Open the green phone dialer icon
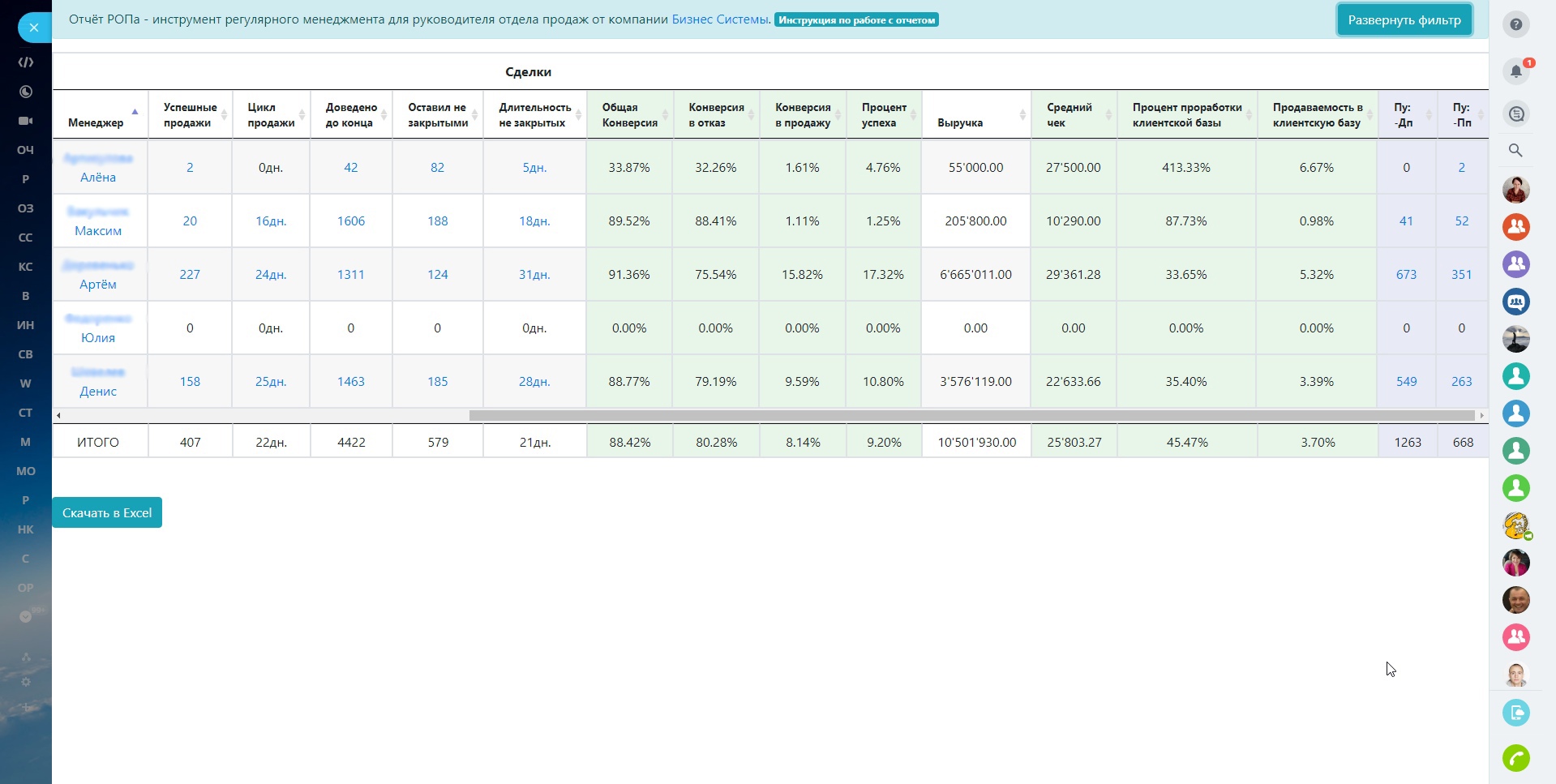1556x784 pixels. pyautogui.click(x=1515, y=758)
